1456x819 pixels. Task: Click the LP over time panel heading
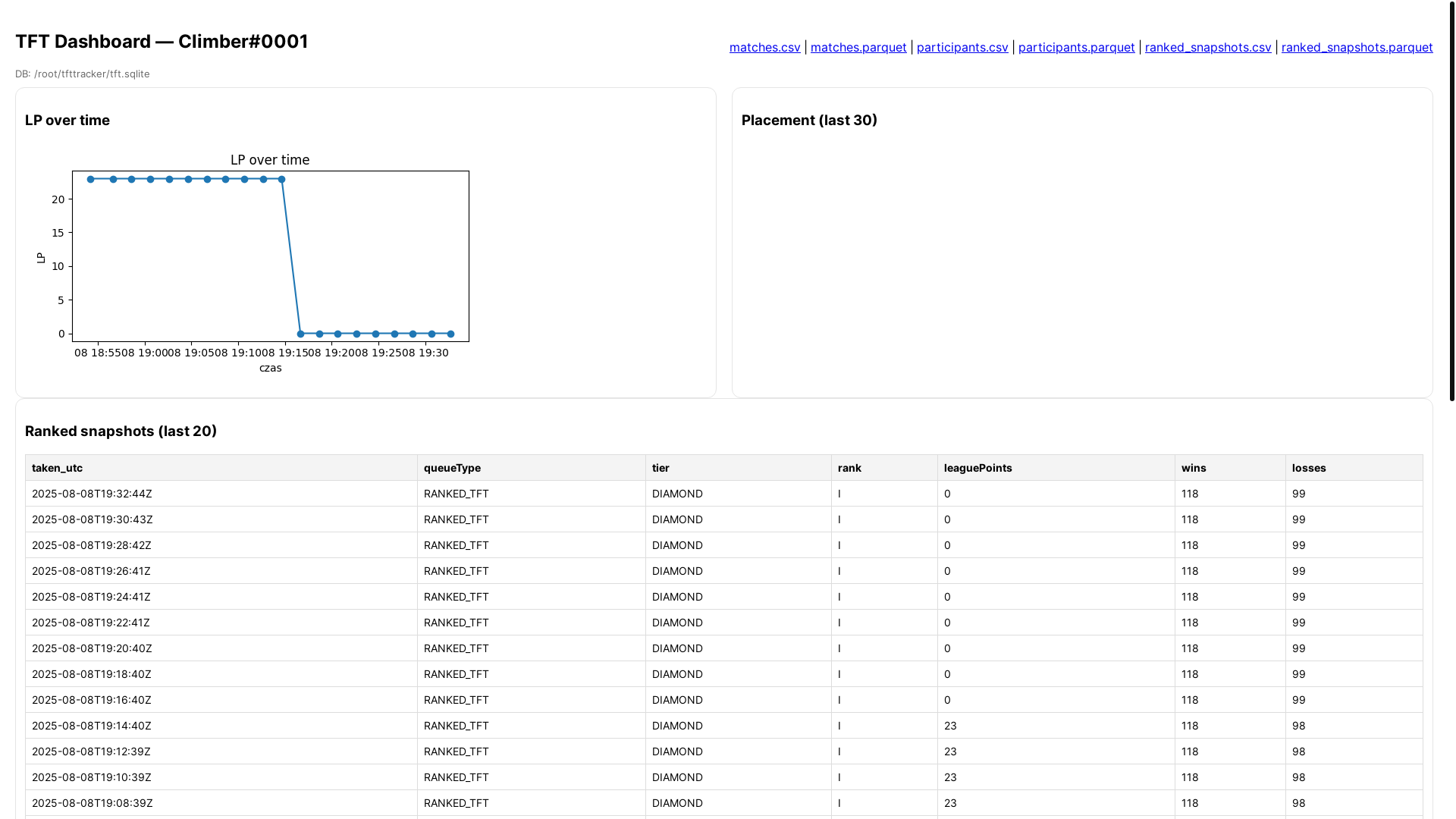67,121
